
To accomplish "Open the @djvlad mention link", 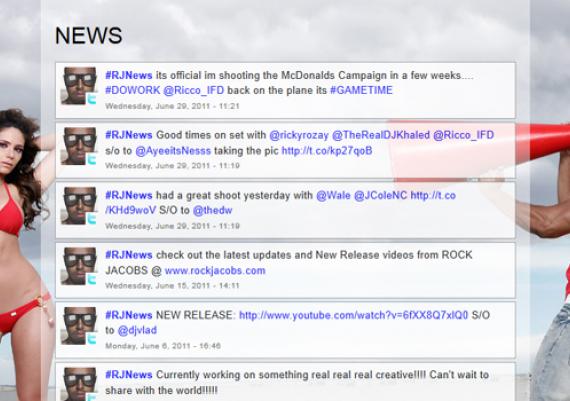I will coord(137,330).
